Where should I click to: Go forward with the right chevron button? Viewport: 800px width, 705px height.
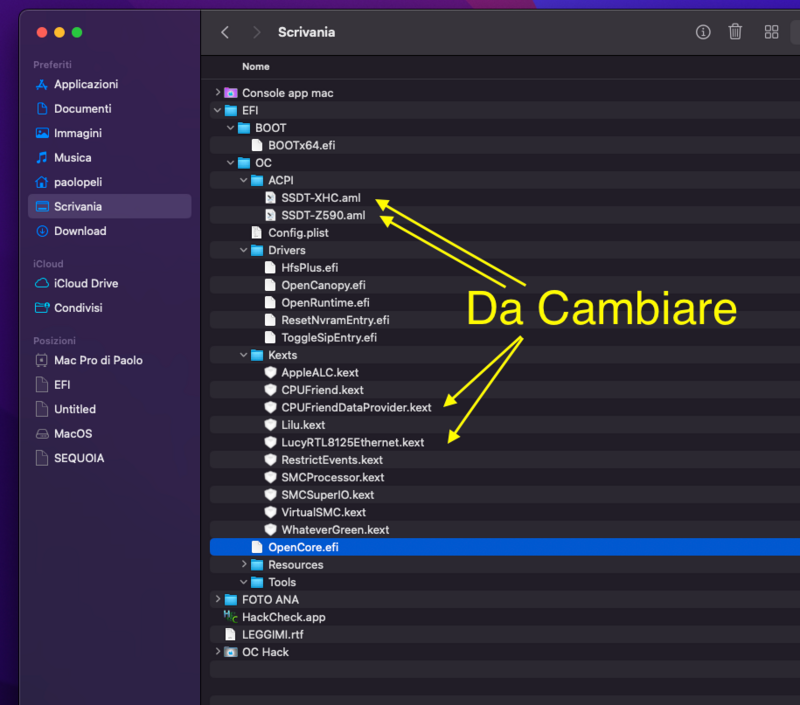[x=256, y=33]
